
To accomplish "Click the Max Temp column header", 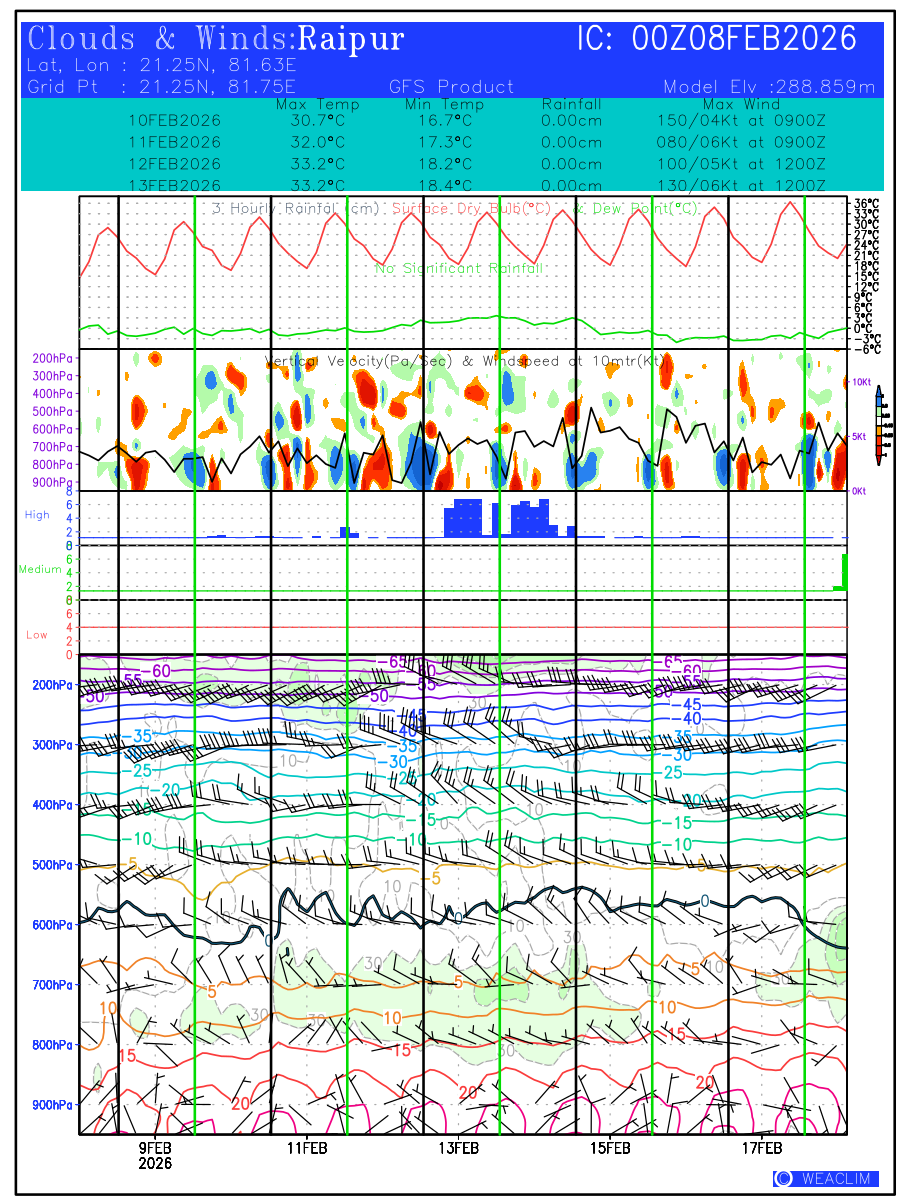I will pyautogui.click(x=317, y=105).
